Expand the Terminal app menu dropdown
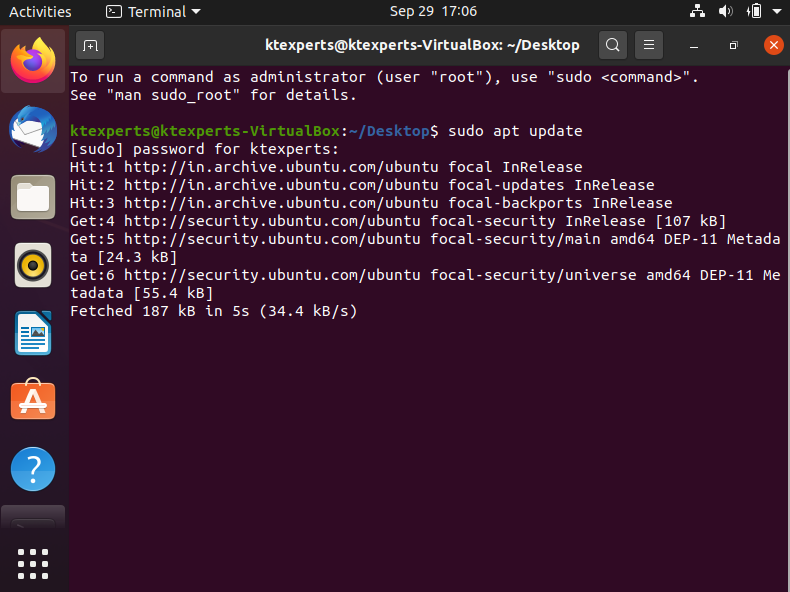 pyautogui.click(x=153, y=12)
